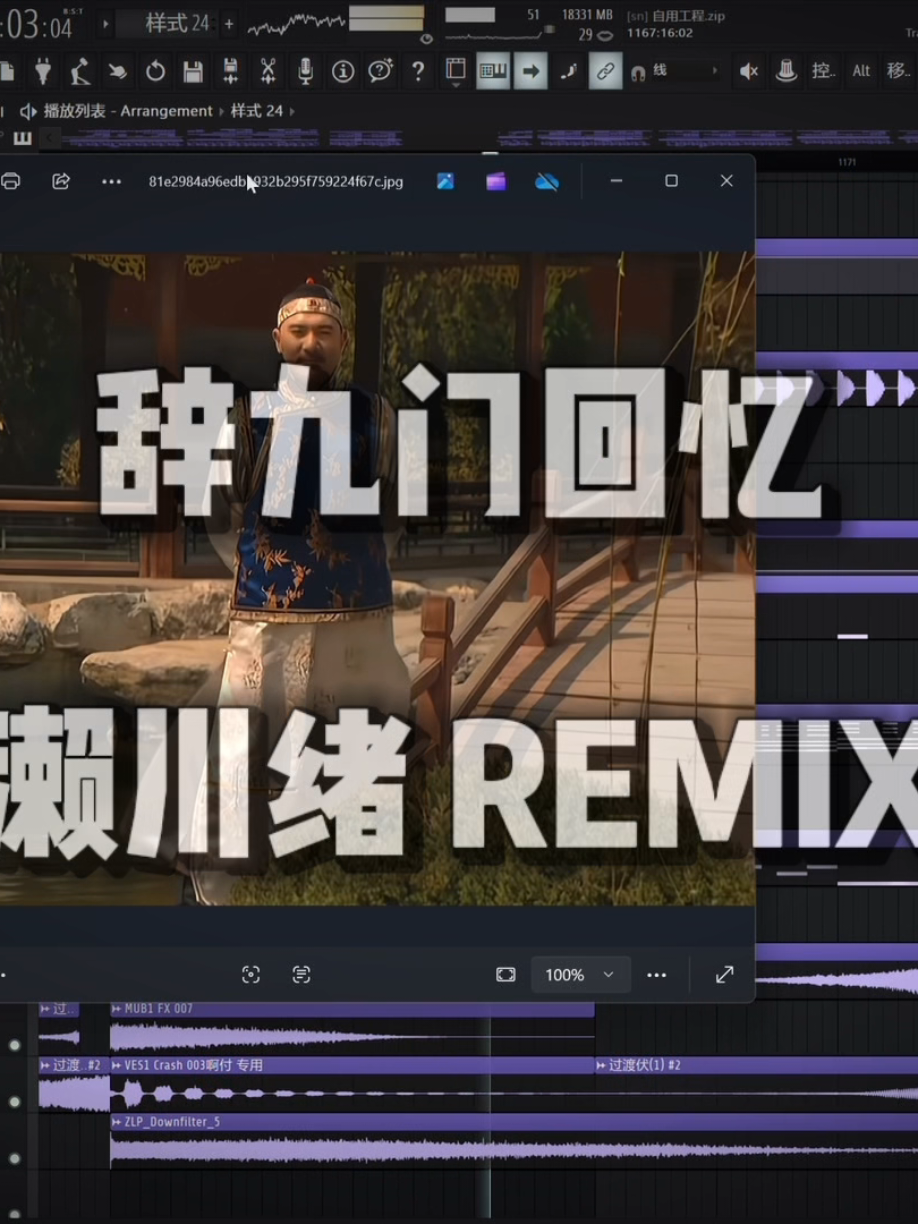The height and width of the screenshot is (1224, 918).
Task: Open 过渡 #2 clip menu arrow
Action: [45, 1066]
